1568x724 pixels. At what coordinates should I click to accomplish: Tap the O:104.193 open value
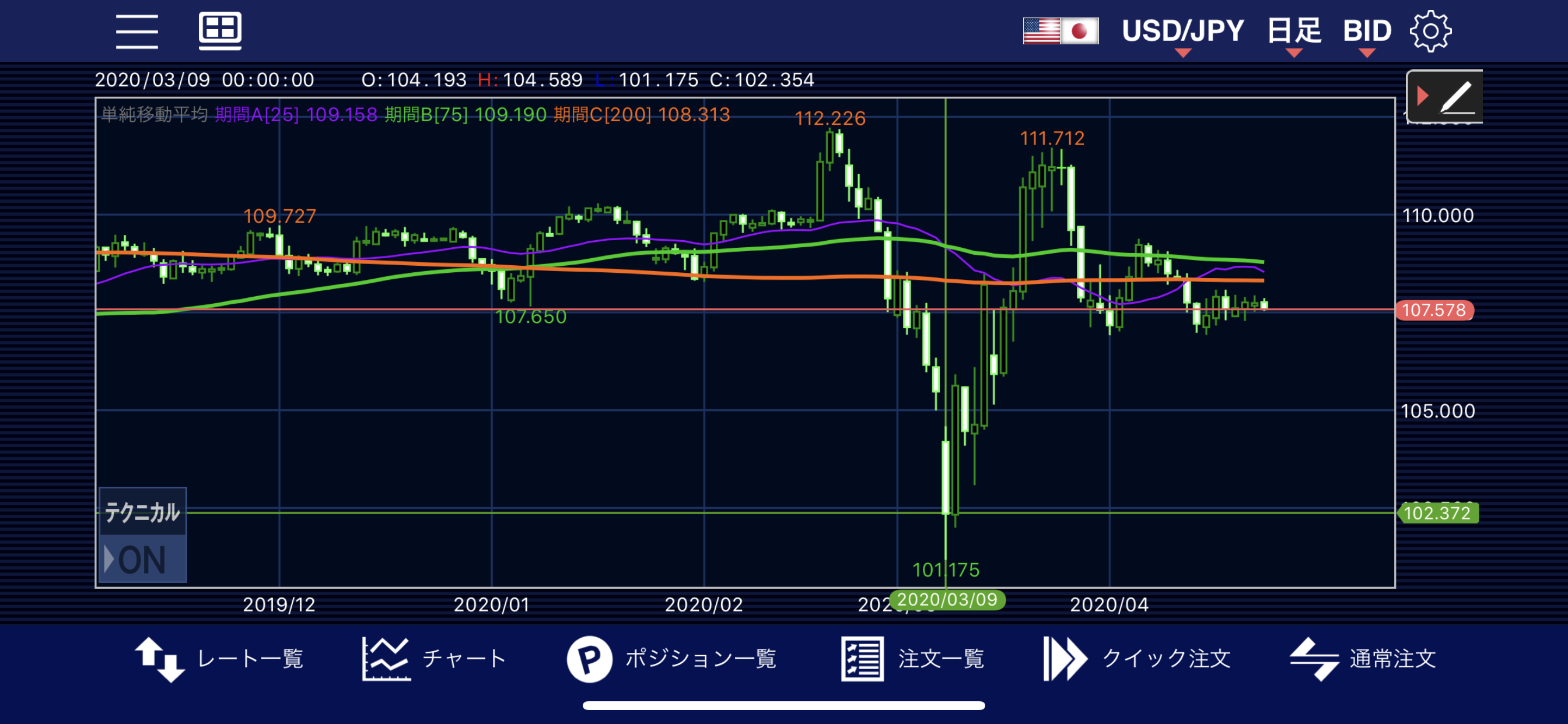click(414, 80)
